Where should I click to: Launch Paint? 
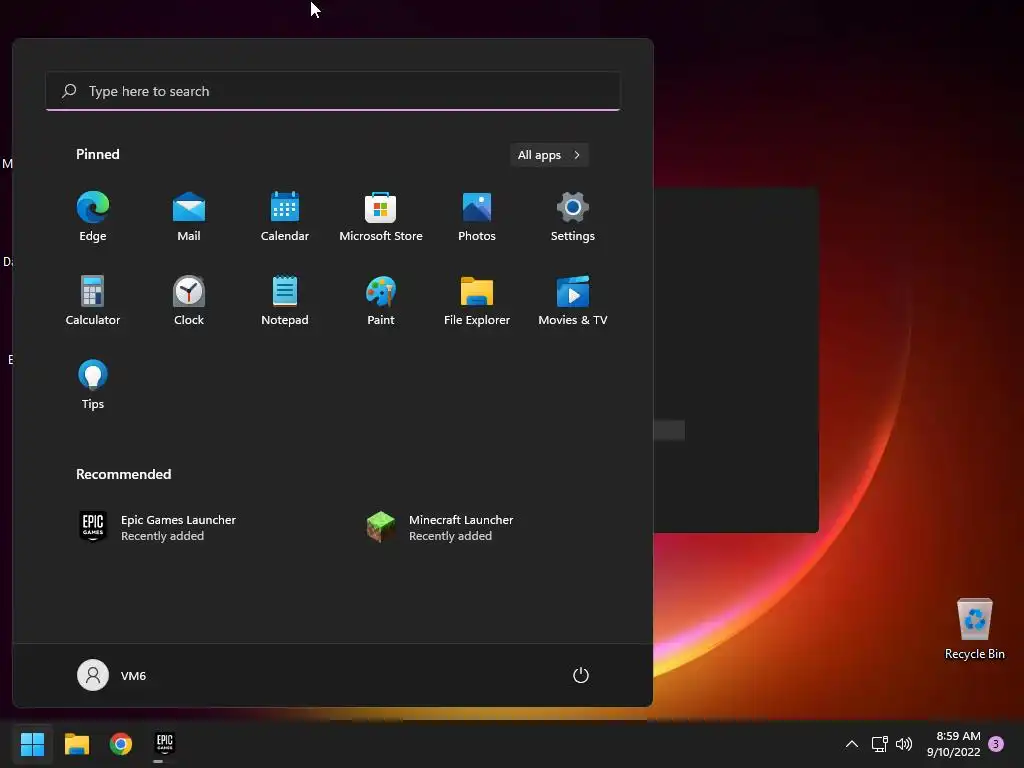(x=381, y=301)
